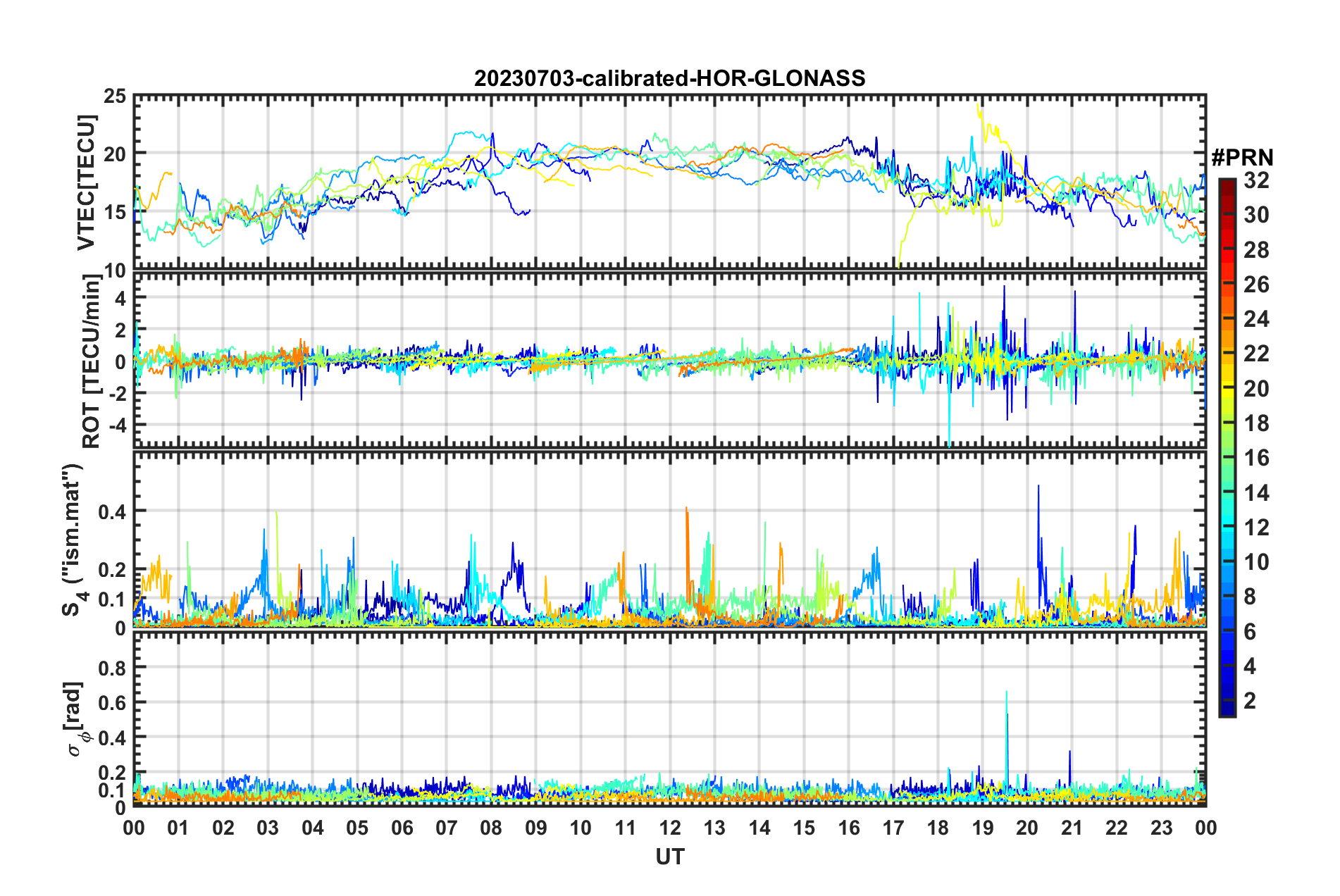Click the "15" tick on the VTEC axis

pos(115,212)
